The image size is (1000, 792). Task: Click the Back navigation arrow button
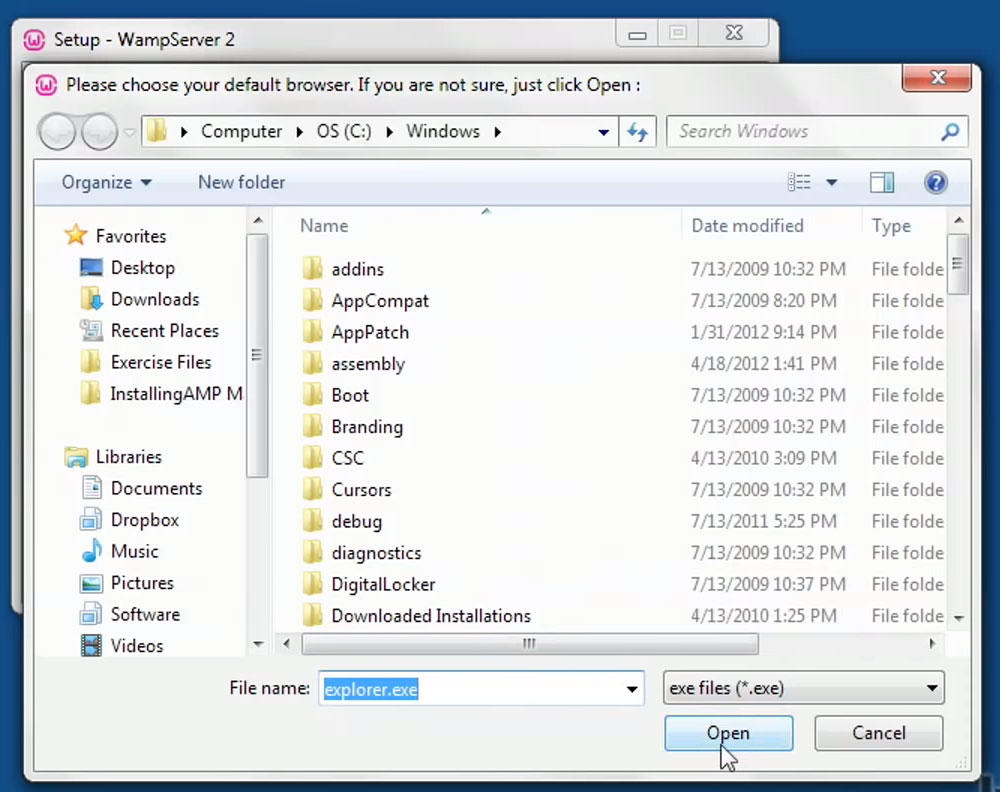click(x=57, y=132)
